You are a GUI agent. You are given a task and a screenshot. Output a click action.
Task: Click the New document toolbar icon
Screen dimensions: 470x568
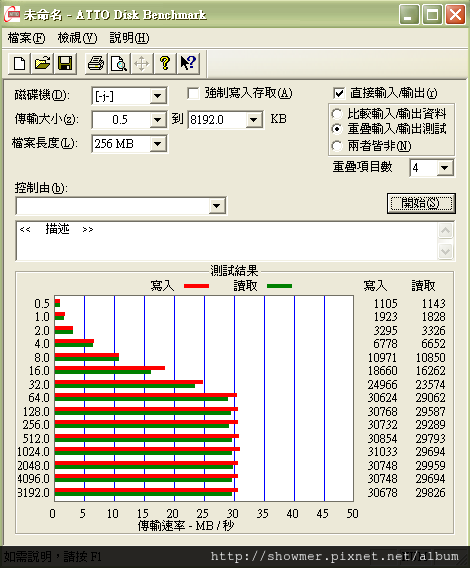click(x=19, y=63)
